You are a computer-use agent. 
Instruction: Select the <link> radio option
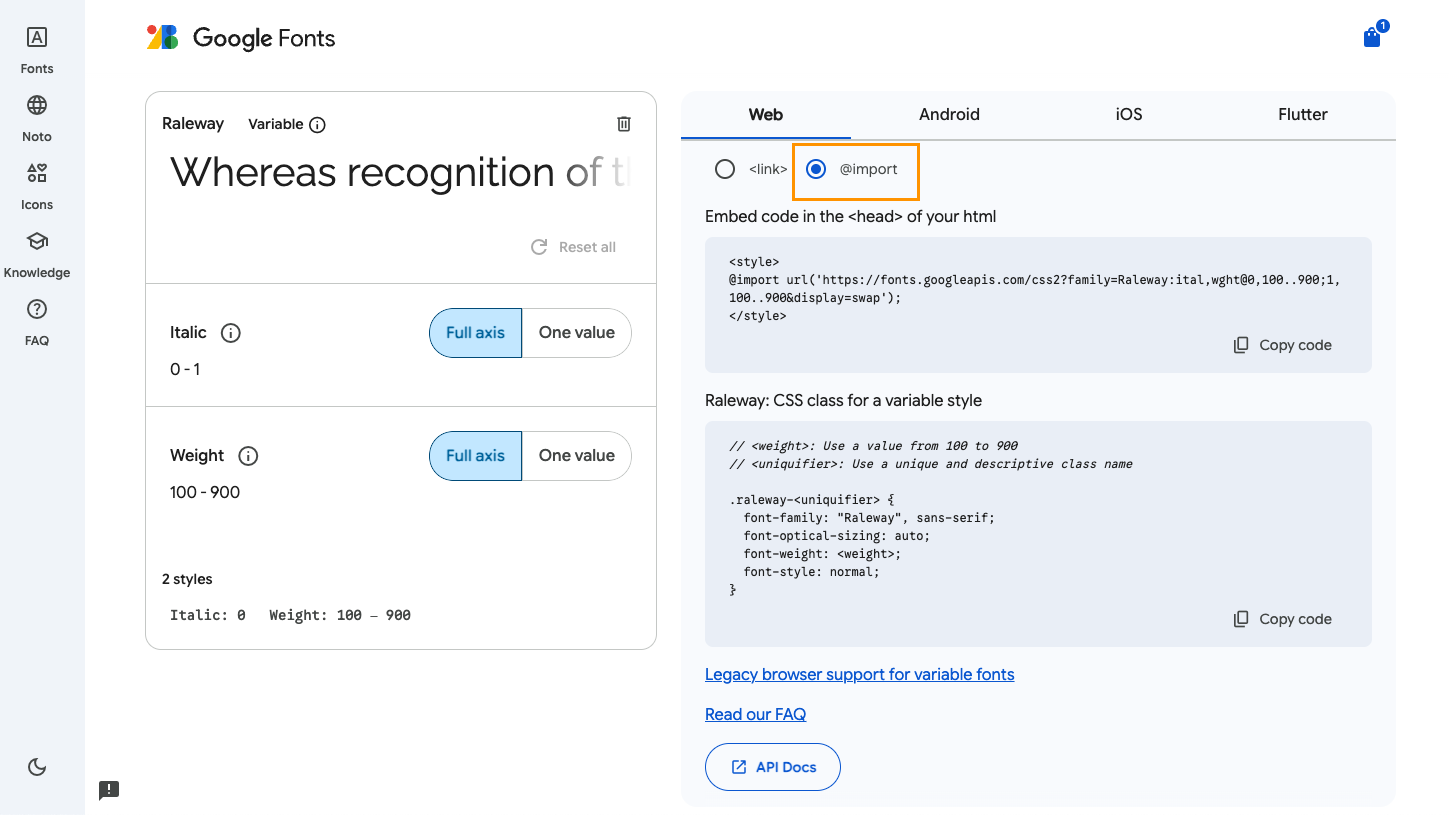tap(725, 169)
